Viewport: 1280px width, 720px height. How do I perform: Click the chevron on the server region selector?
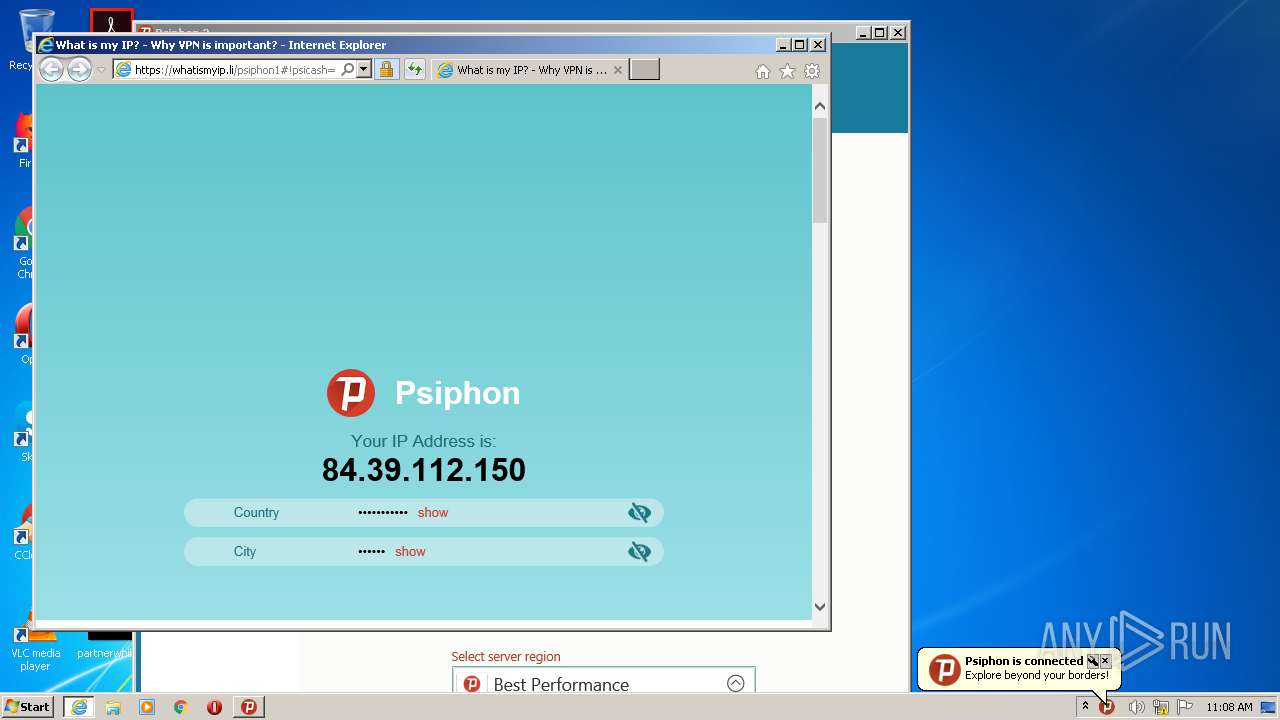[736, 684]
